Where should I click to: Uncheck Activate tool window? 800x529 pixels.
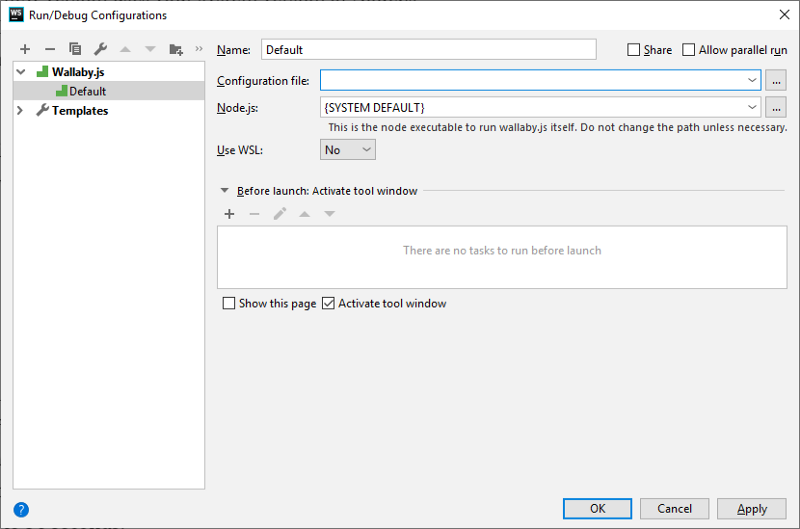click(x=329, y=304)
